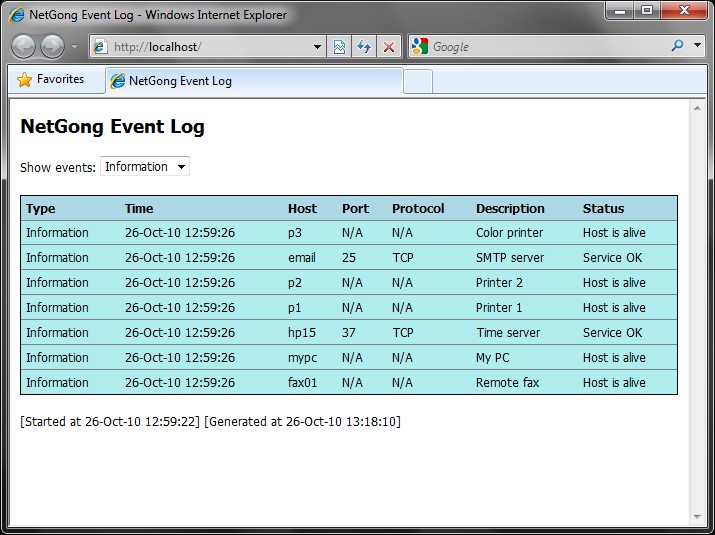715x535 pixels.
Task: Click the Internet Explorer icon in title bar
Action: pos(17,15)
